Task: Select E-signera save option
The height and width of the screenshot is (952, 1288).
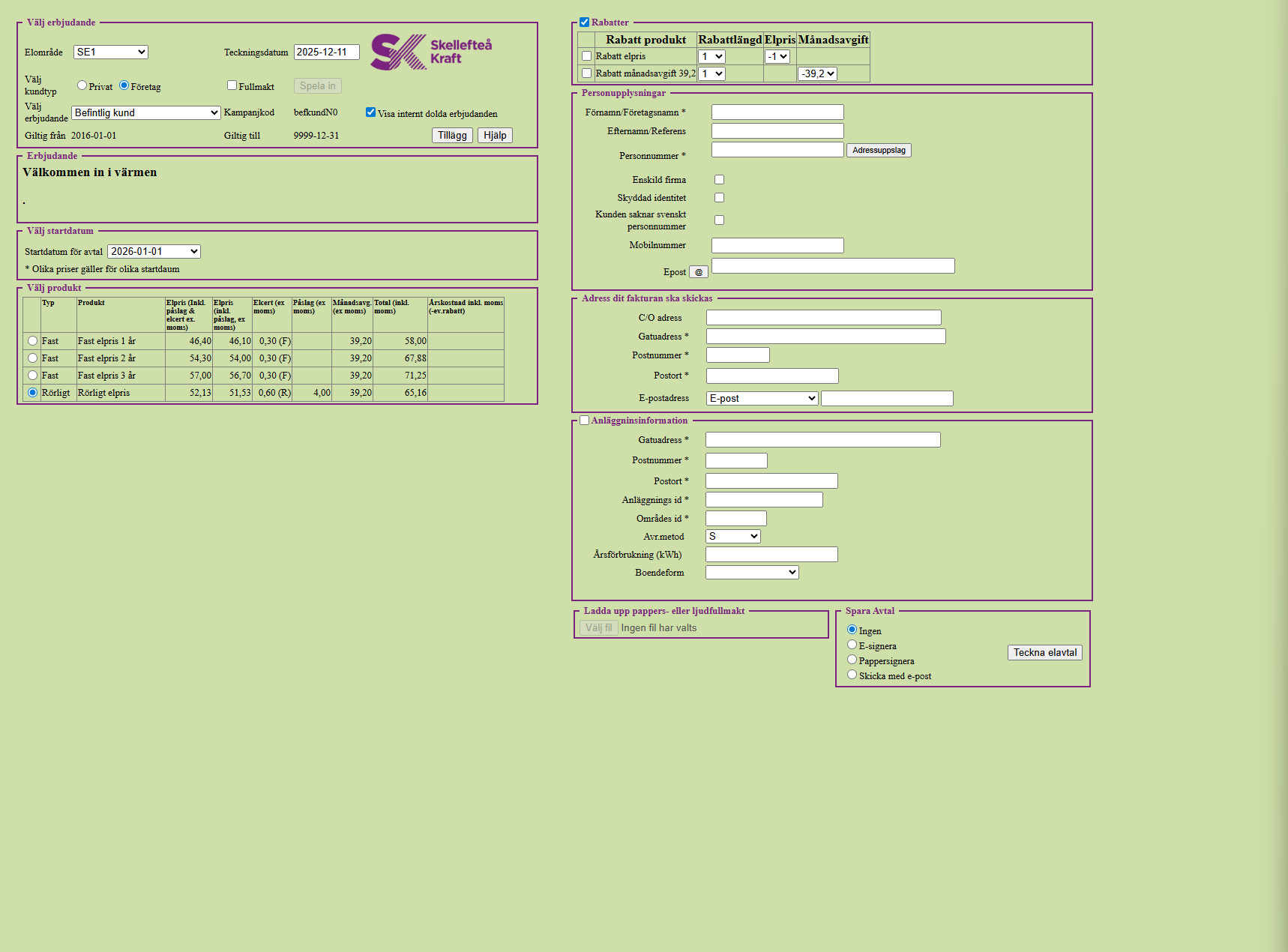Action: click(x=852, y=645)
